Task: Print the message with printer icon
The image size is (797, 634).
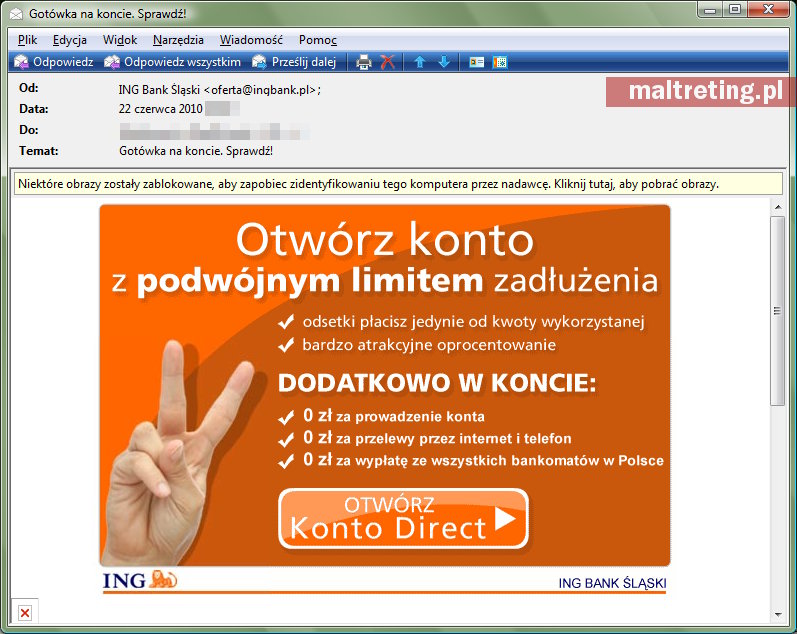Action: tap(363, 62)
